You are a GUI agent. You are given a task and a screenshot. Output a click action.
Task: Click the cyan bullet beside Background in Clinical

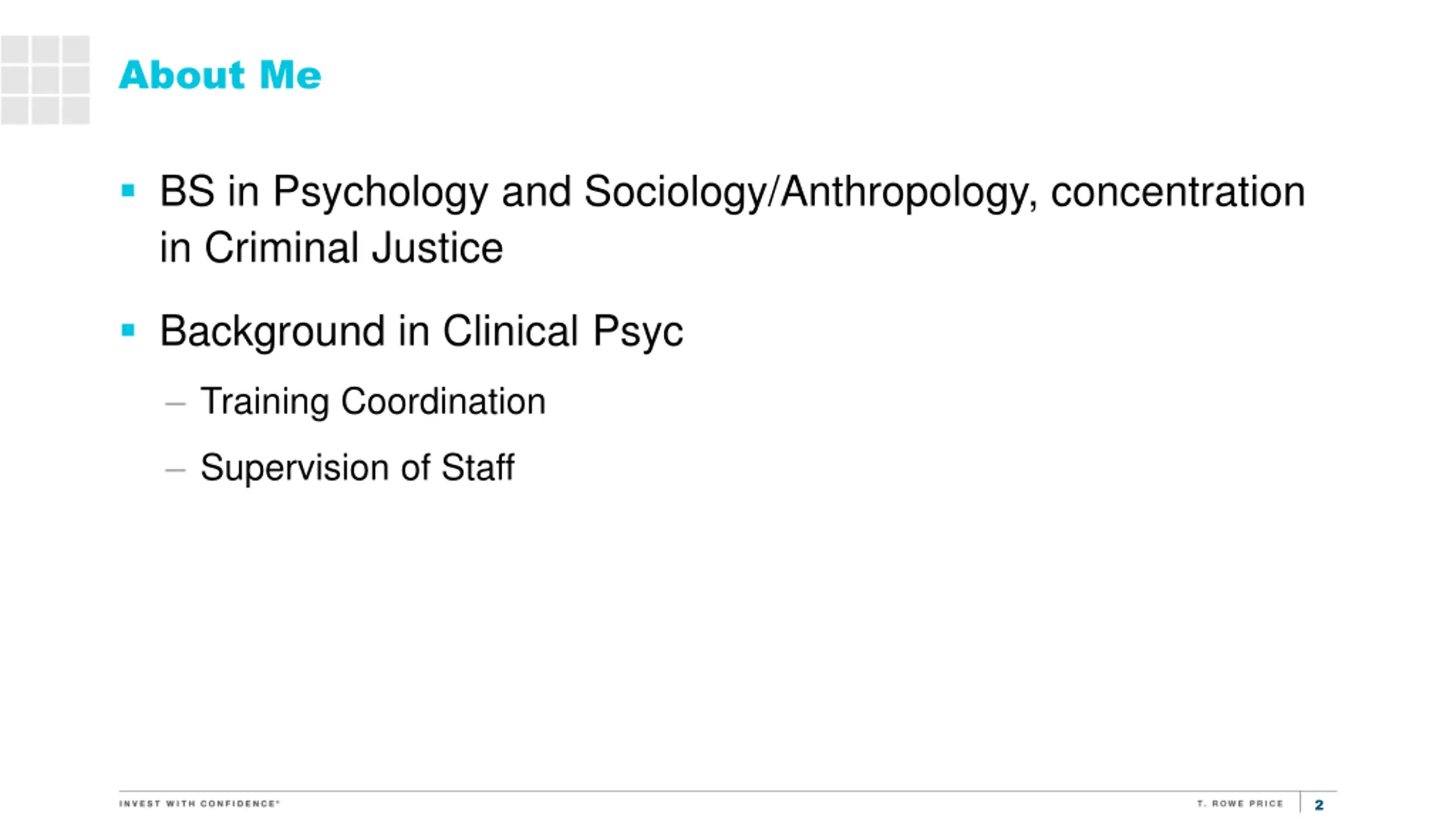click(x=128, y=330)
